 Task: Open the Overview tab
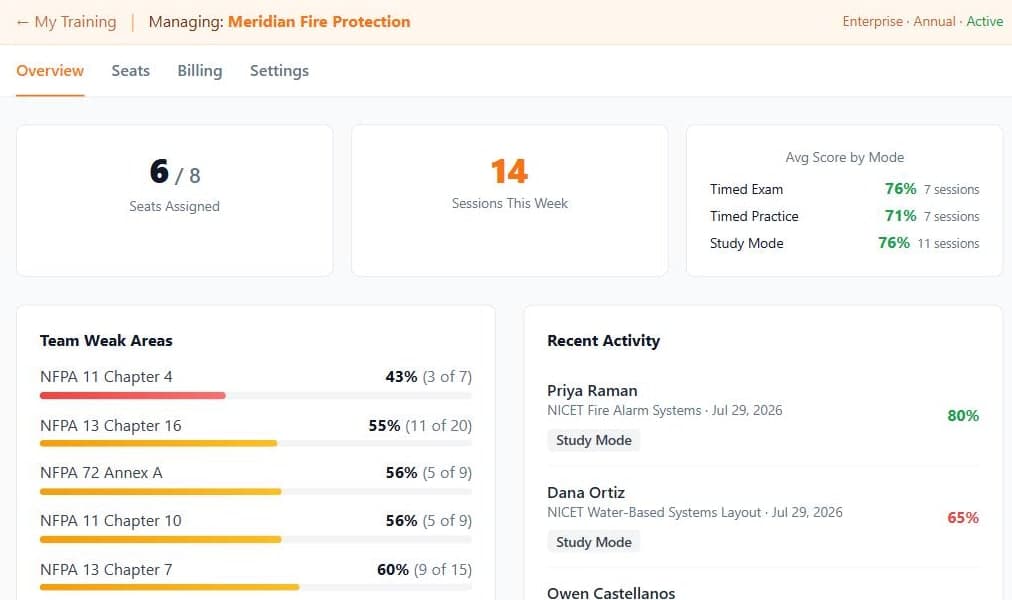50,71
